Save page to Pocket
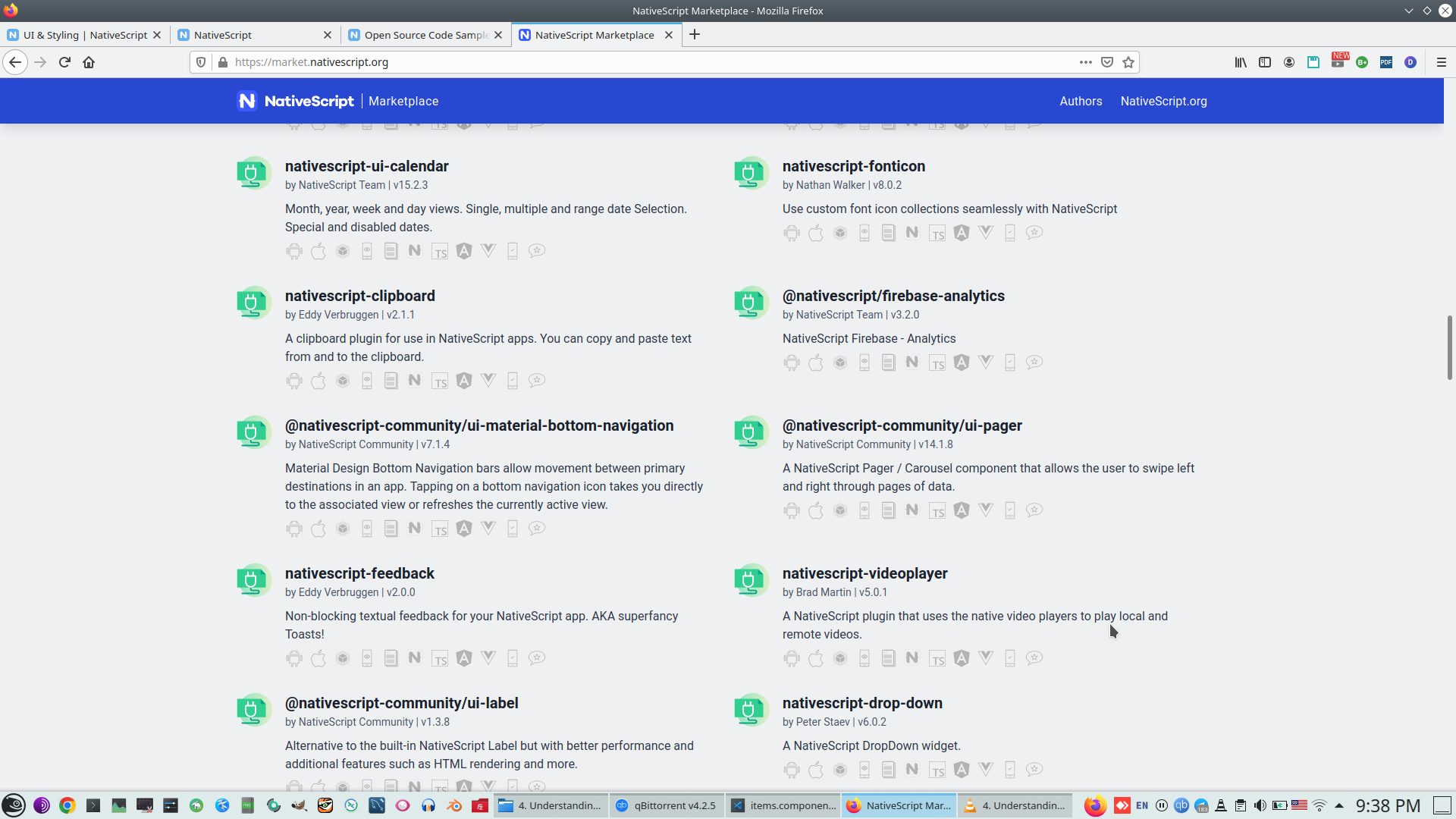 click(x=1107, y=62)
